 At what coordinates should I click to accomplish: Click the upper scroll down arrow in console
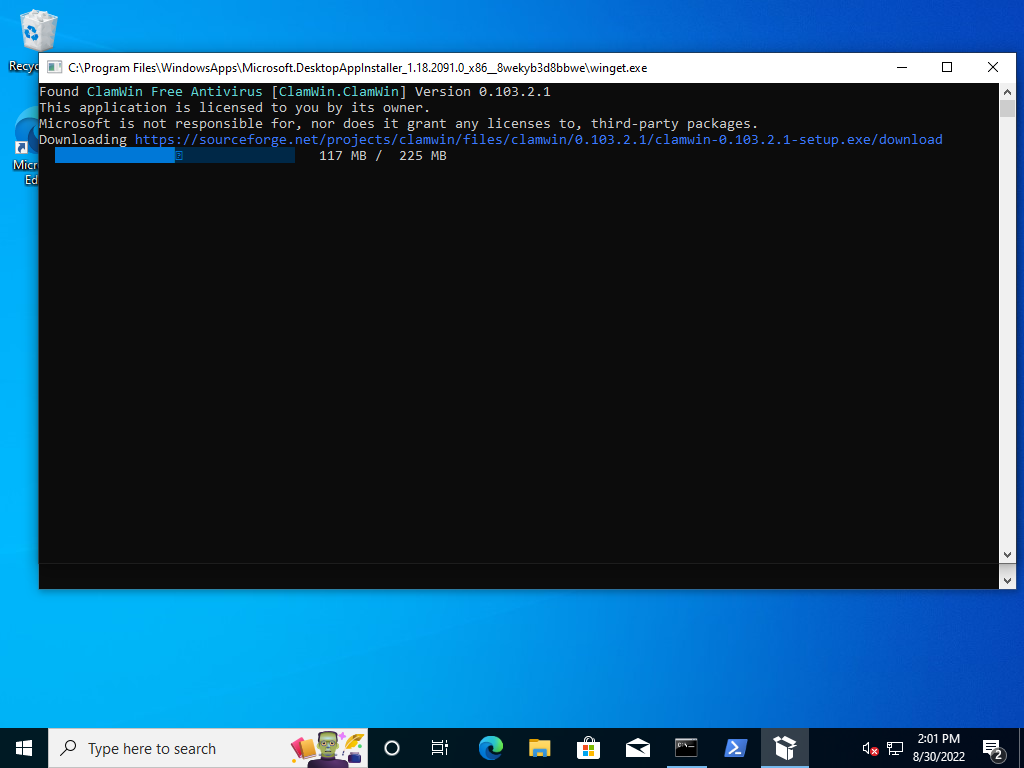coord(1007,554)
